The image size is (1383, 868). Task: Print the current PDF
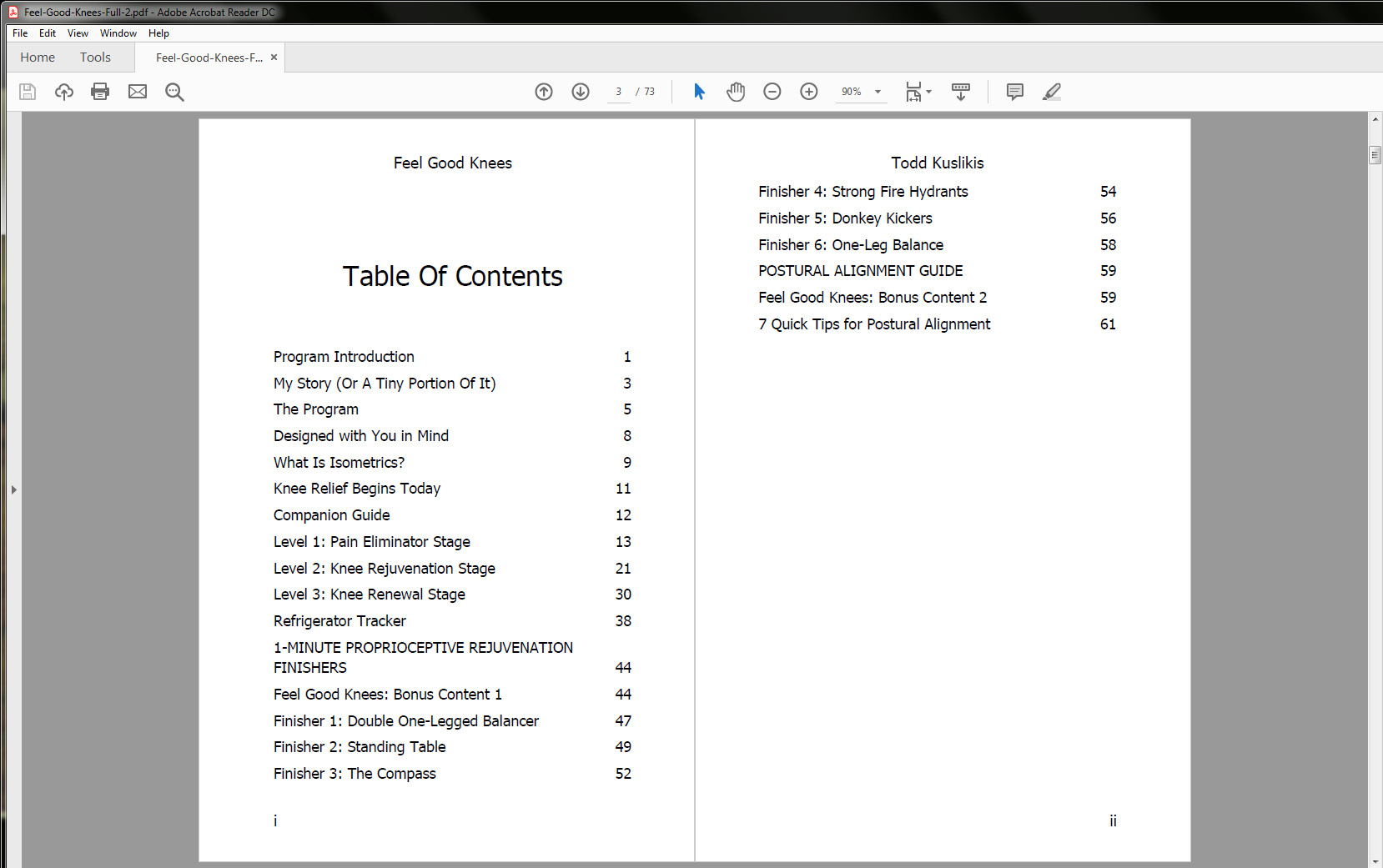point(100,92)
